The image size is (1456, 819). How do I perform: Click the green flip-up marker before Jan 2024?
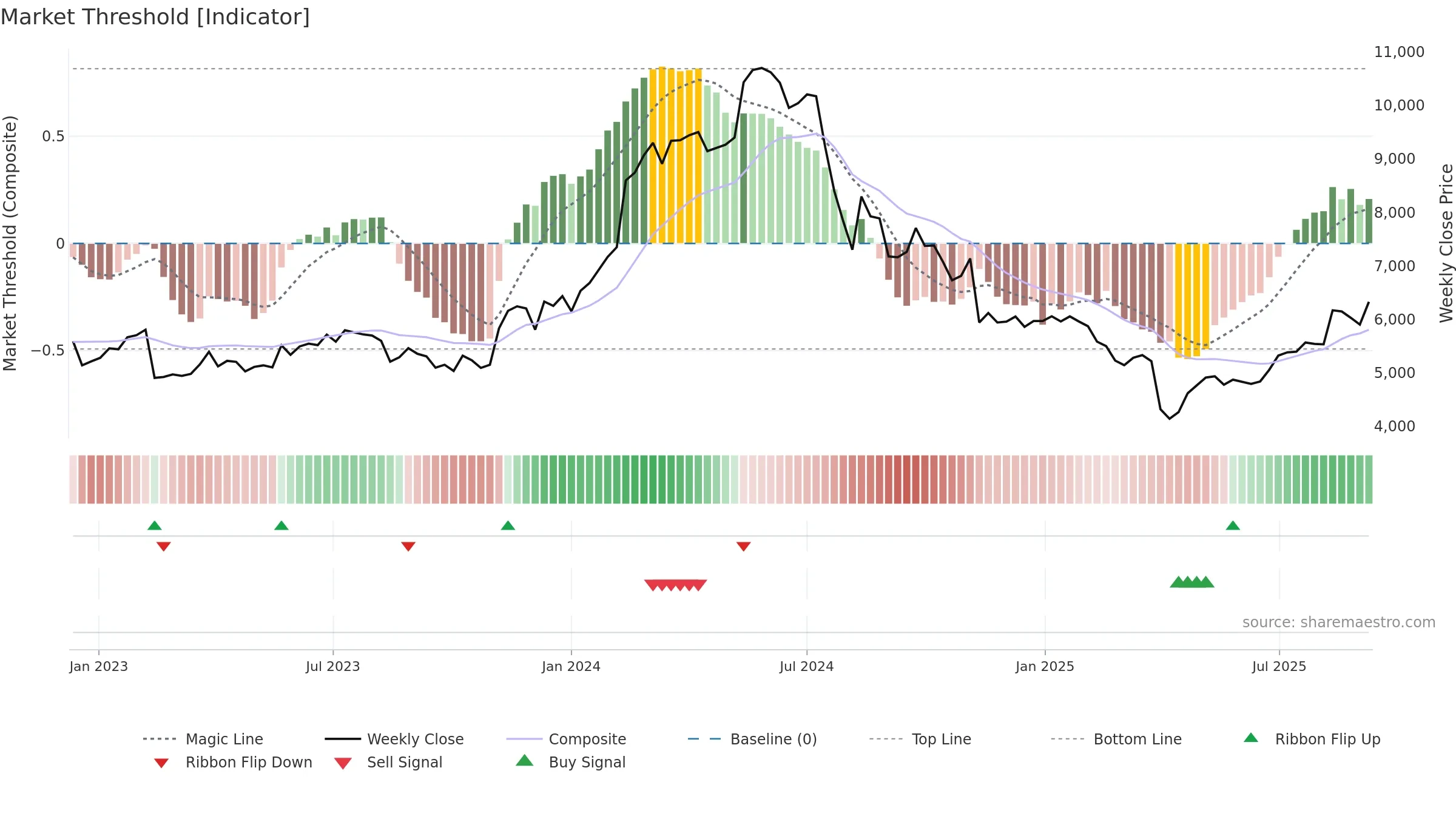508,525
